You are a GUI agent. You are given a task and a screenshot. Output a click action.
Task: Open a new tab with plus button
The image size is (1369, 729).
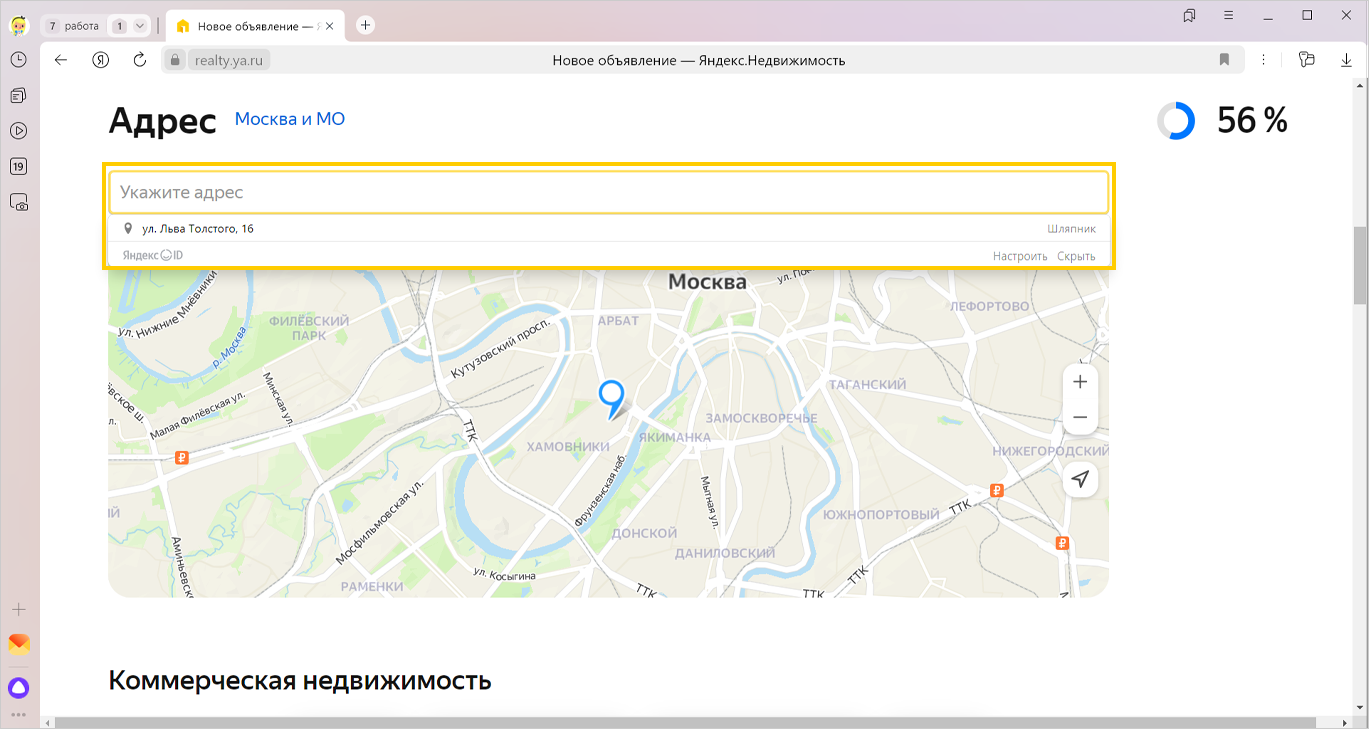[366, 26]
